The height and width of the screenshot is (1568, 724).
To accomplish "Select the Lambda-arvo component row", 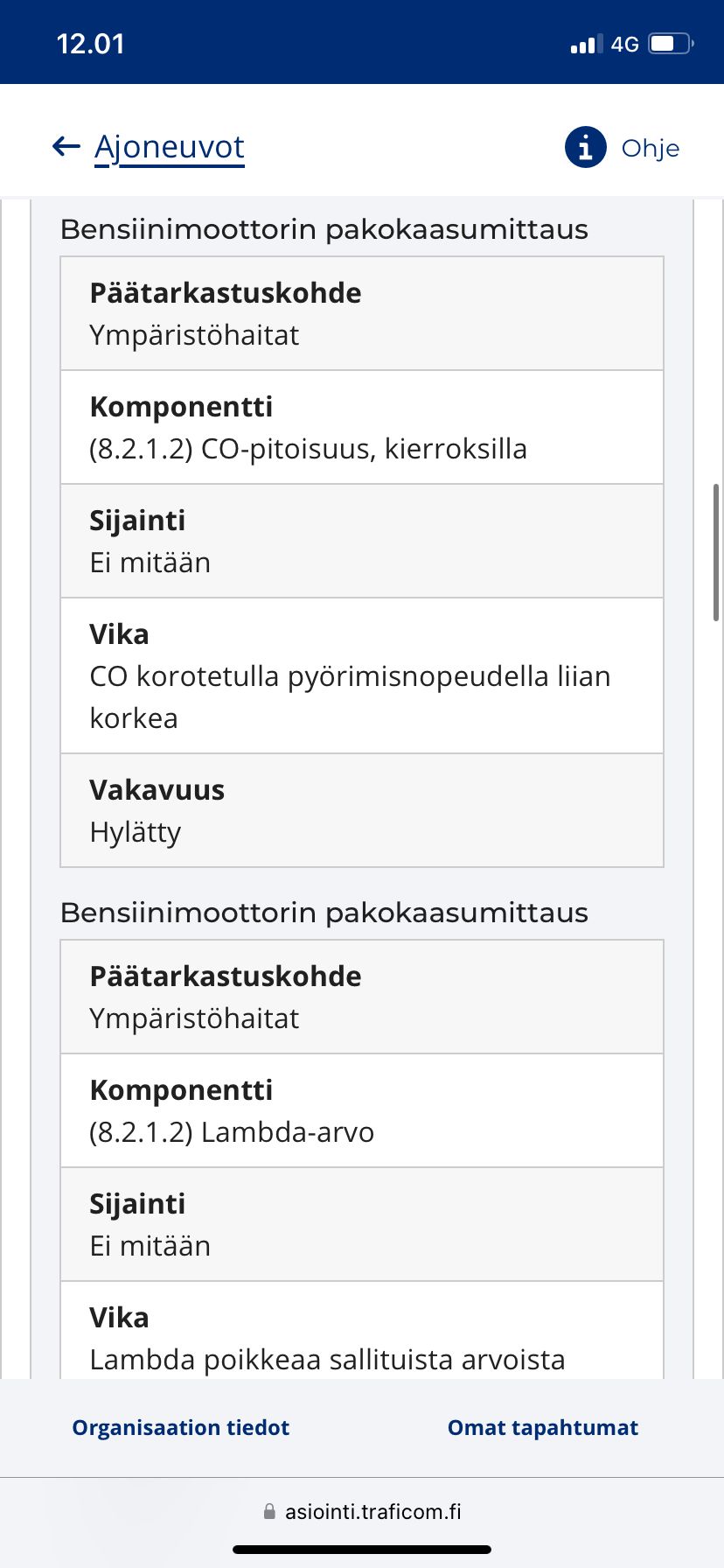I will (362, 1110).
